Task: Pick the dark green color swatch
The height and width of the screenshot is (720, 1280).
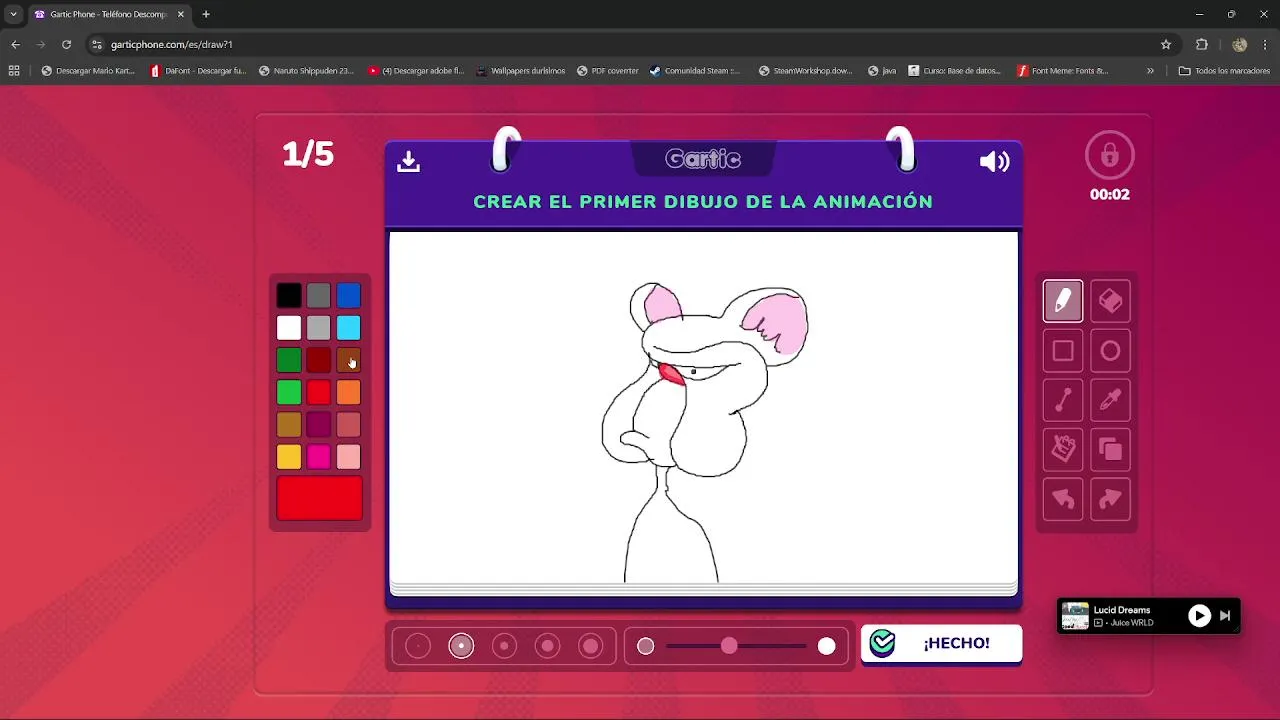Action: [289, 360]
